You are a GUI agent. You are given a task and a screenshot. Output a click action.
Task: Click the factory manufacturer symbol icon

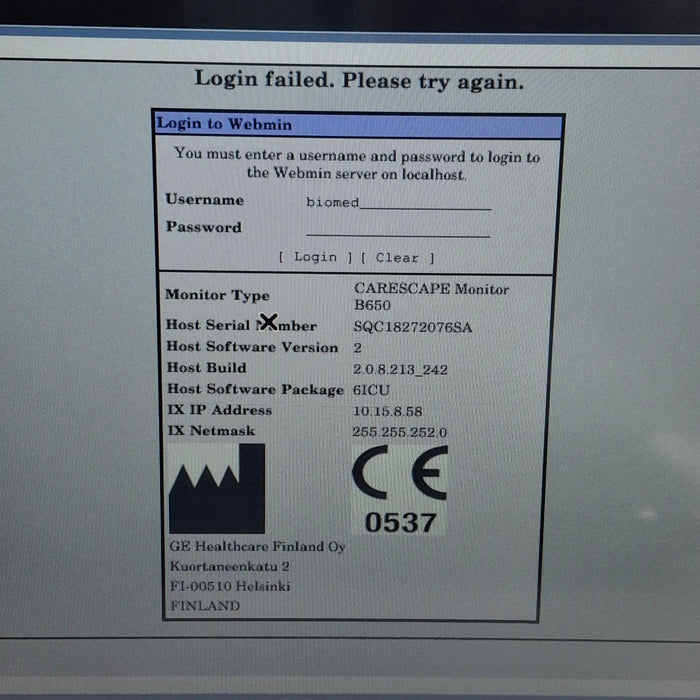(216, 488)
